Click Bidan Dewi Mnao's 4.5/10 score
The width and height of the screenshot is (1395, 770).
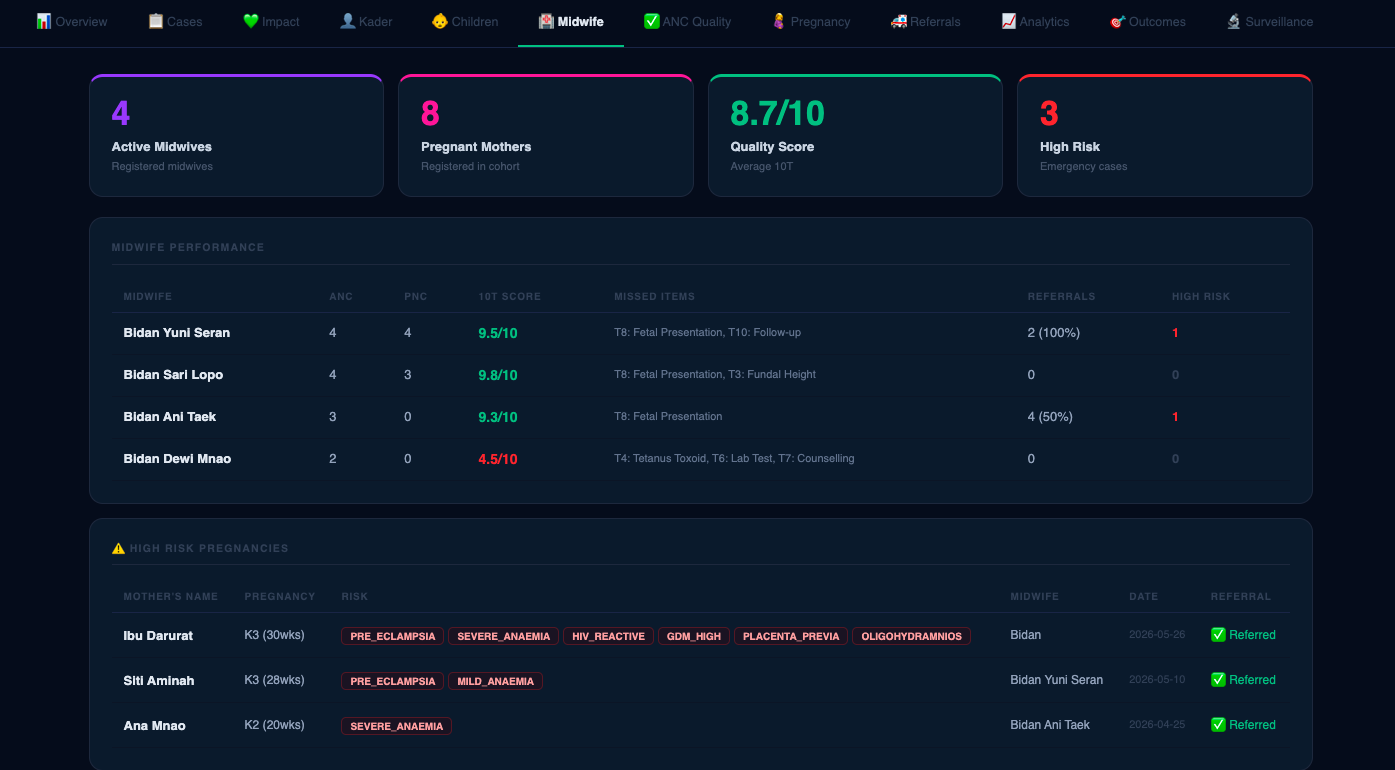pyautogui.click(x=498, y=459)
